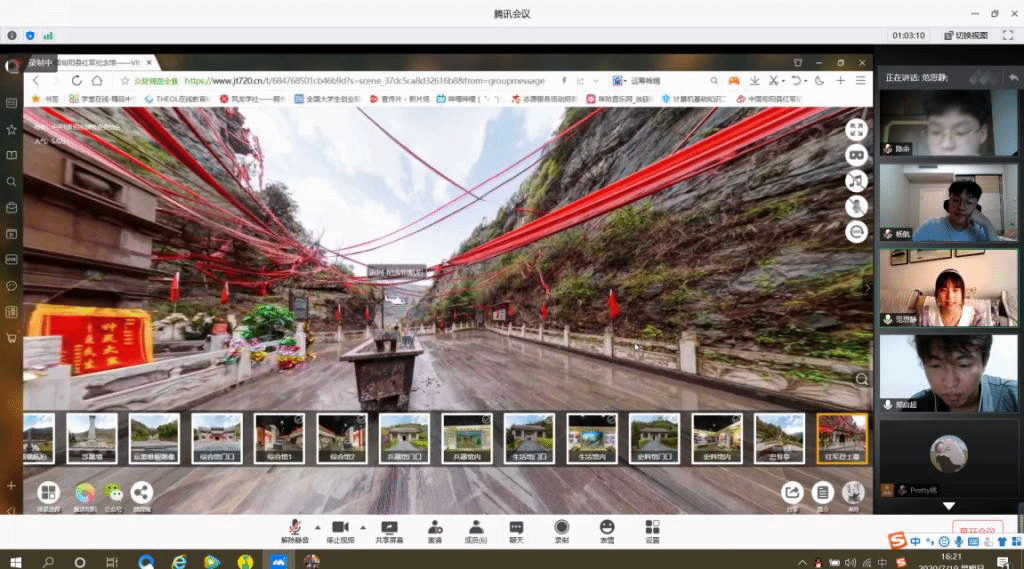1024x569 pixels.
Task: Click the Windows Start button
Action: click(14, 561)
